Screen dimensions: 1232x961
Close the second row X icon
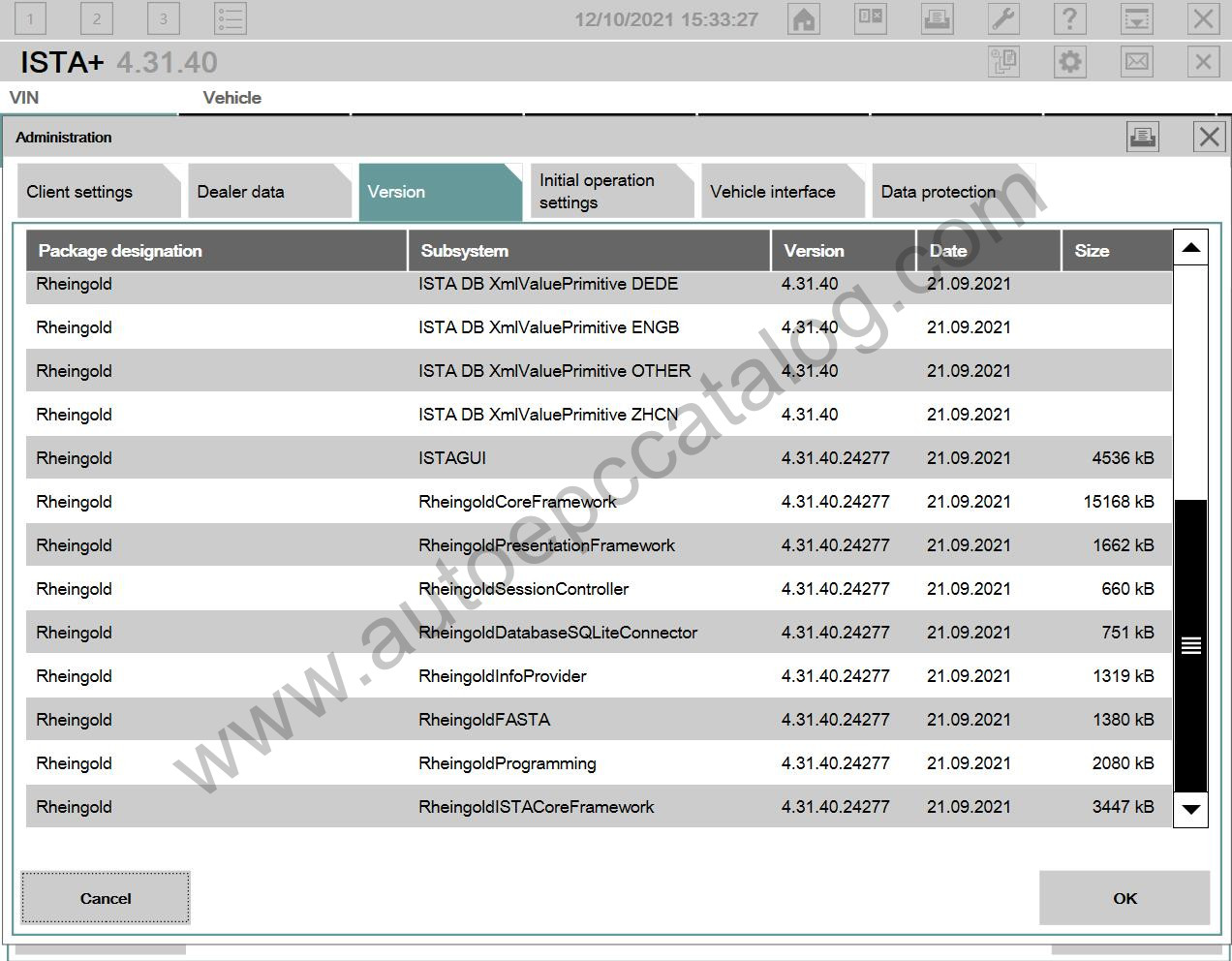pos(1203,62)
